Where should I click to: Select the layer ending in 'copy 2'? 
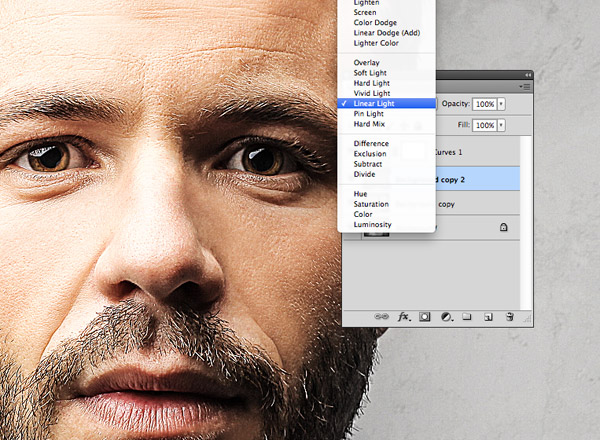478,179
